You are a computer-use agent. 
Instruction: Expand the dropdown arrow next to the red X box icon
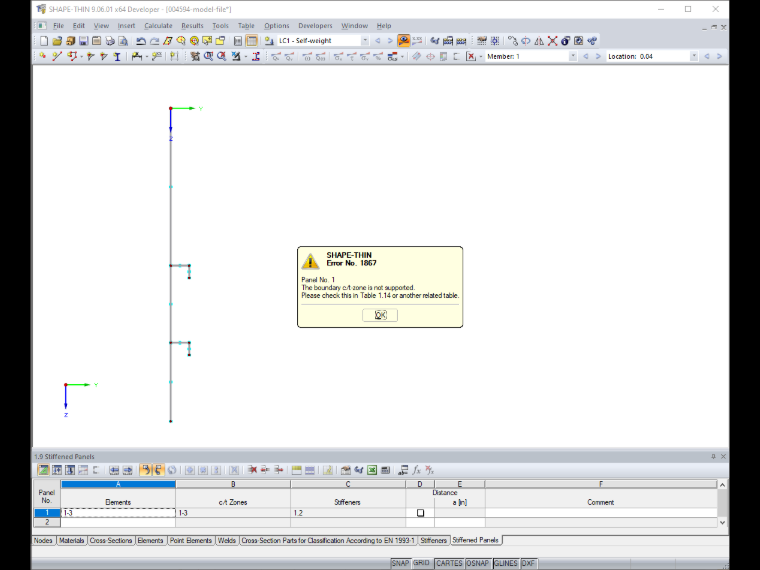coord(480,56)
